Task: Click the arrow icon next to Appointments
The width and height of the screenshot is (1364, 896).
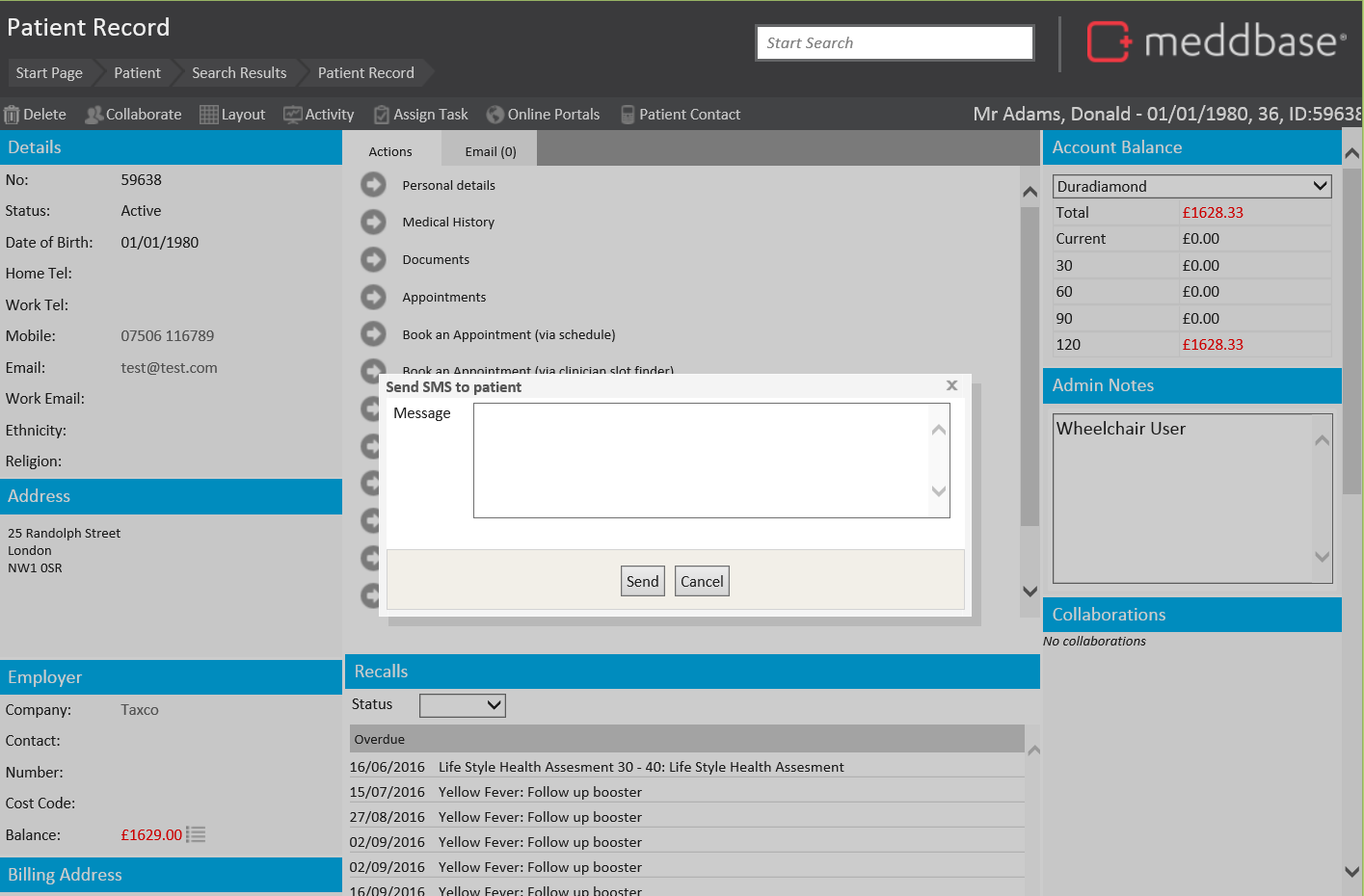Action: [x=373, y=296]
